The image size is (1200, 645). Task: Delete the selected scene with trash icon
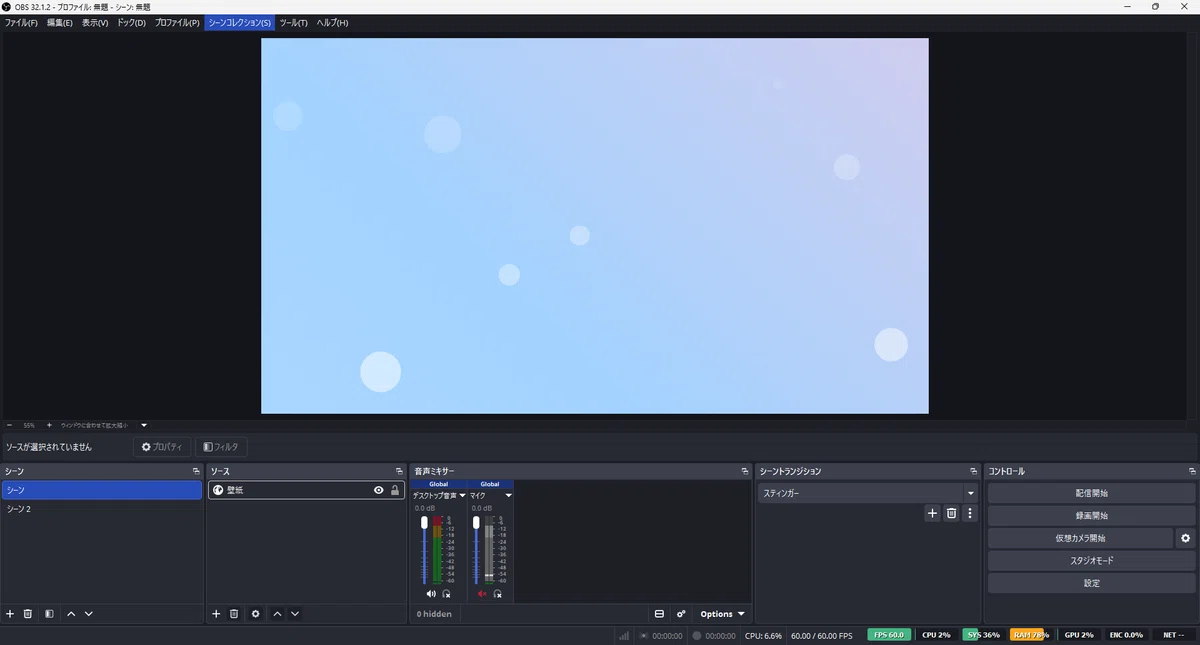(28, 614)
